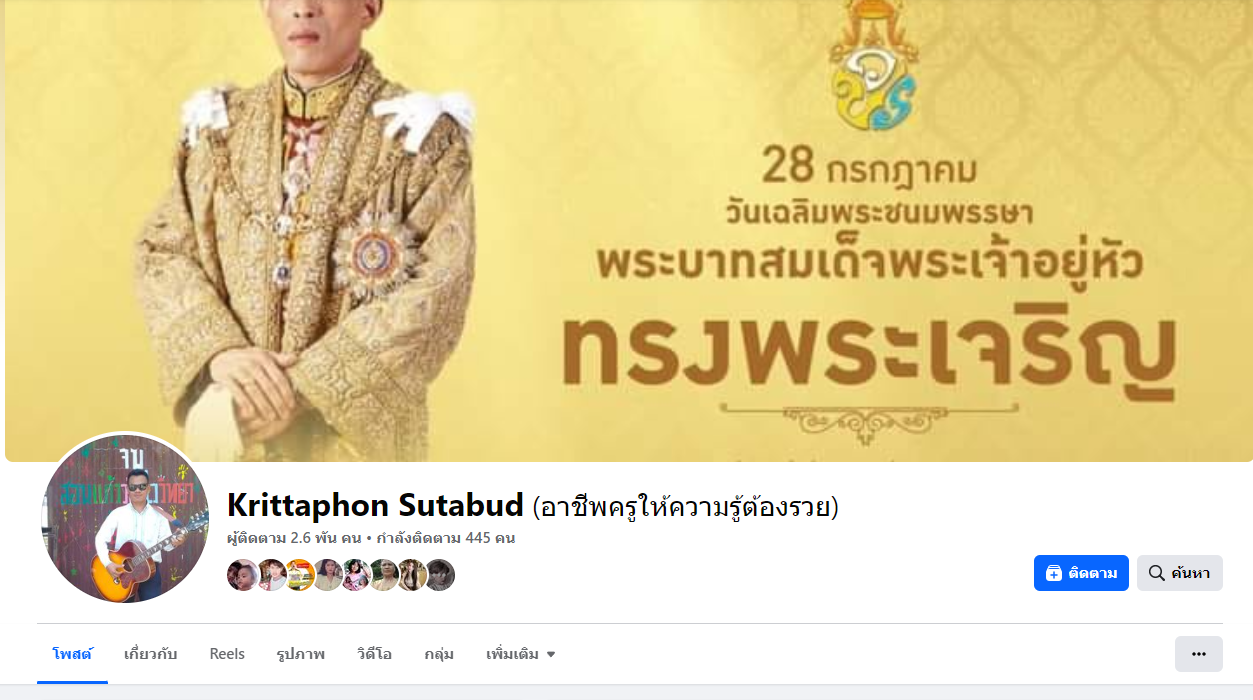Click the ติดตาม follow button

[1081, 573]
